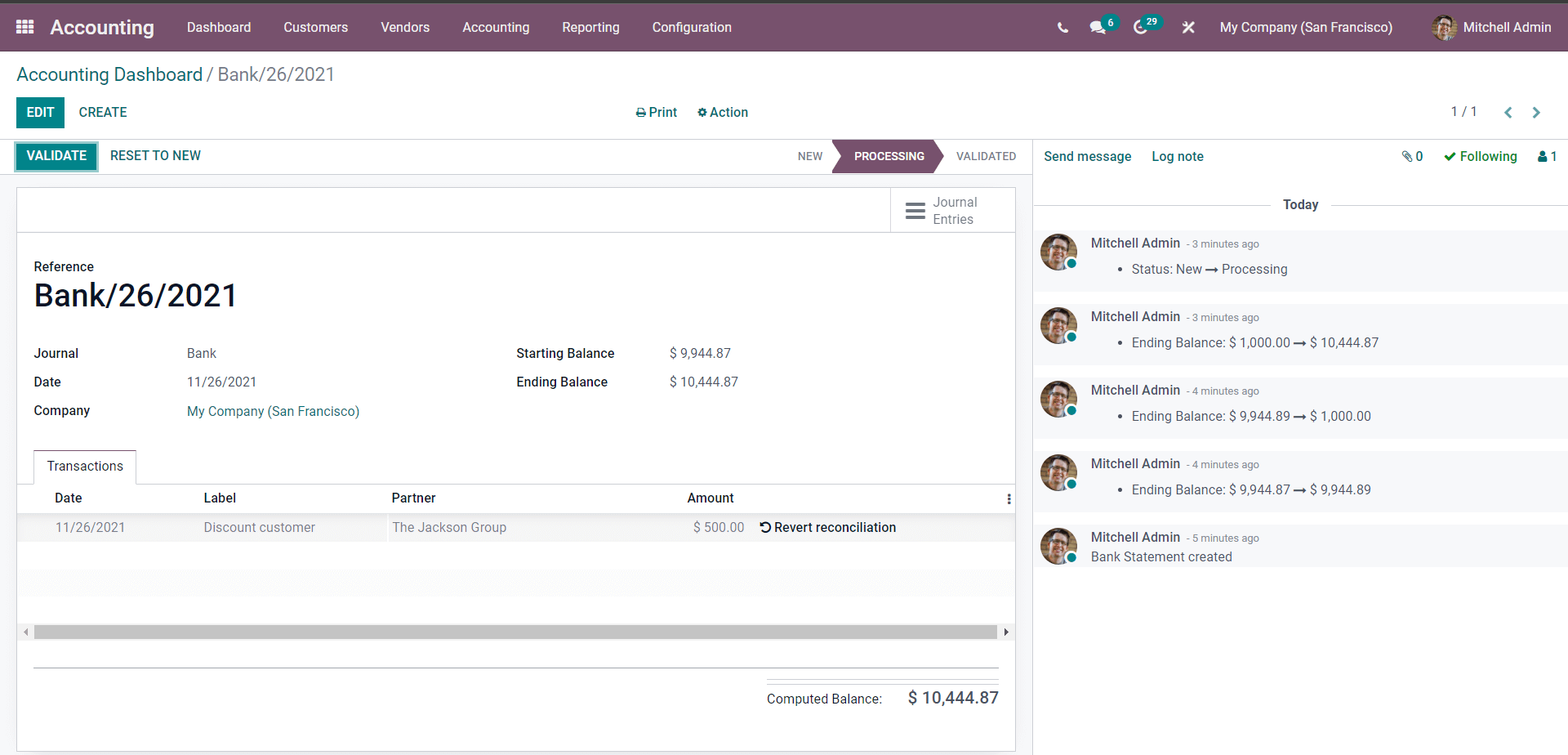Image resolution: width=1568 pixels, height=755 pixels.
Task: Sort by Label column header
Action: tap(220, 498)
